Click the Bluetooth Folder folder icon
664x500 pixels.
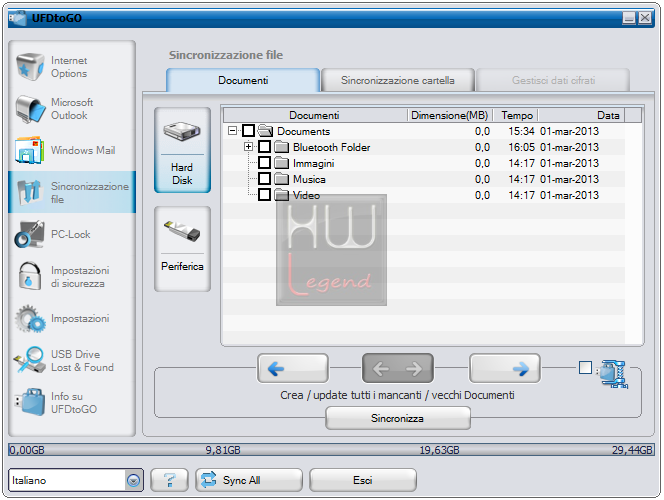tap(282, 147)
